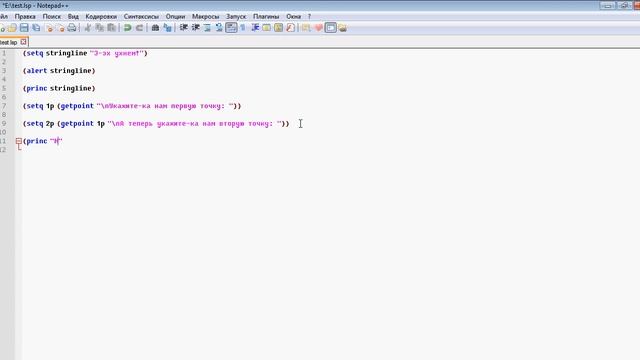Click "2p" variable on line 9
Screen dimensions: 640x360
[50, 123]
